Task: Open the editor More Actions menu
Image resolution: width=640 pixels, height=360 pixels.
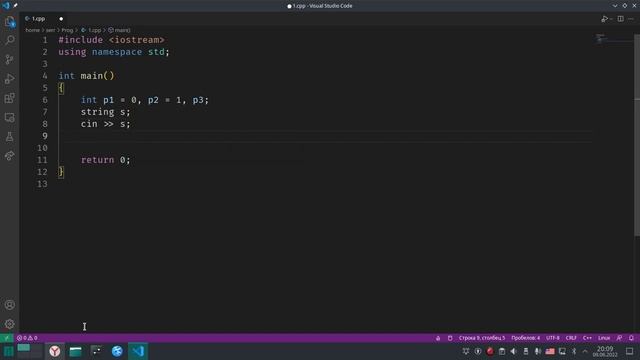Action: 631,19
